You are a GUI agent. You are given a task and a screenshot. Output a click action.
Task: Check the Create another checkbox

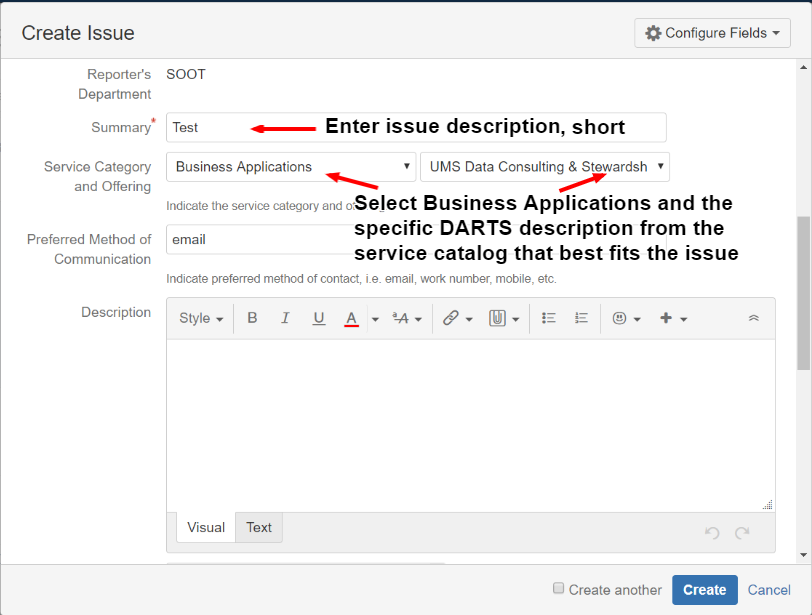point(558,588)
